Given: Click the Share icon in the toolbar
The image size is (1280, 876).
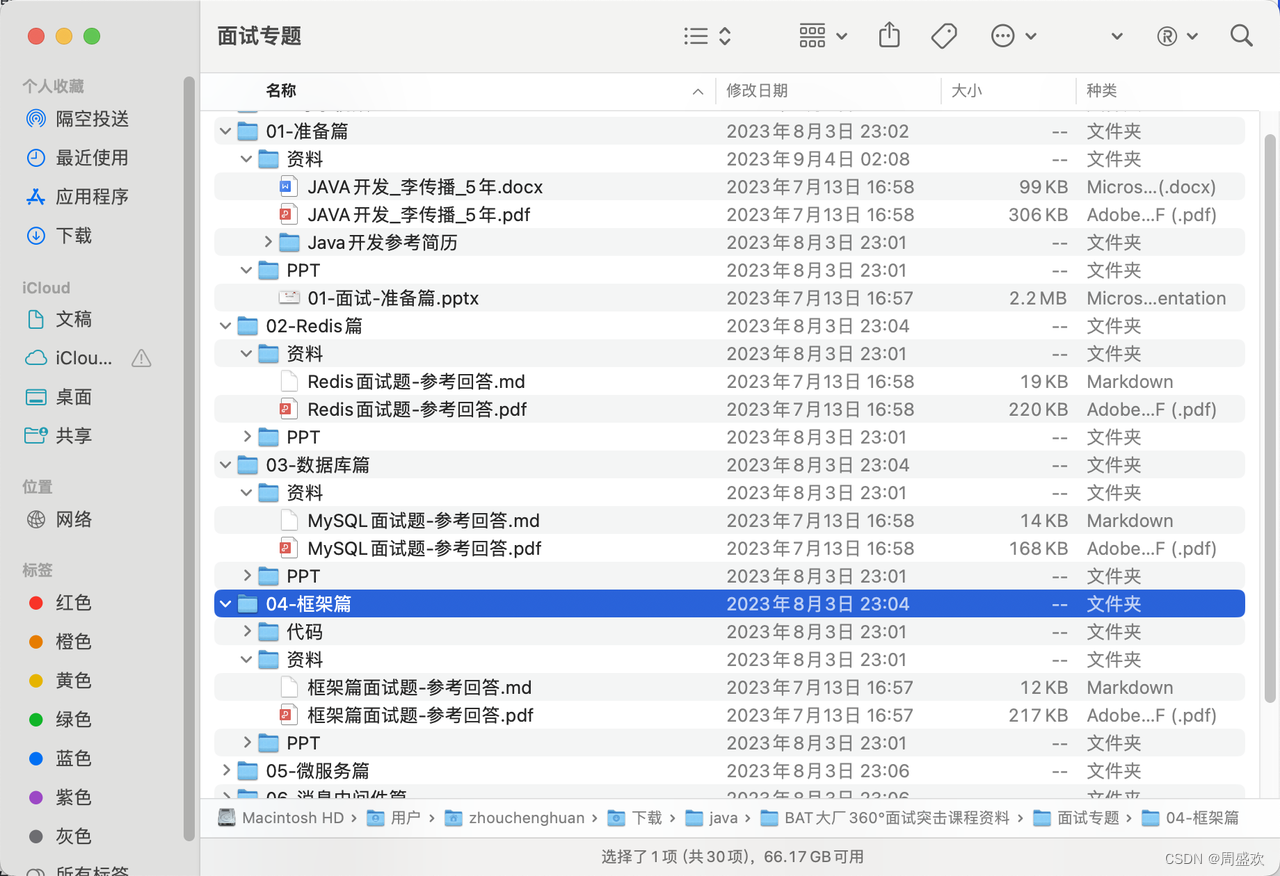Looking at the screenshot, I should tap(889, 35).
